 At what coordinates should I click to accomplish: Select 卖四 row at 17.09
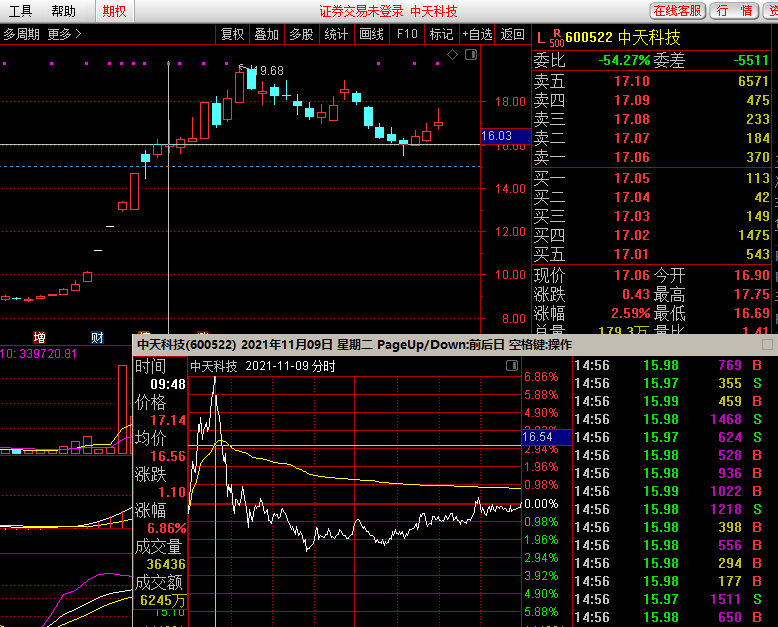tap(651, 100)
